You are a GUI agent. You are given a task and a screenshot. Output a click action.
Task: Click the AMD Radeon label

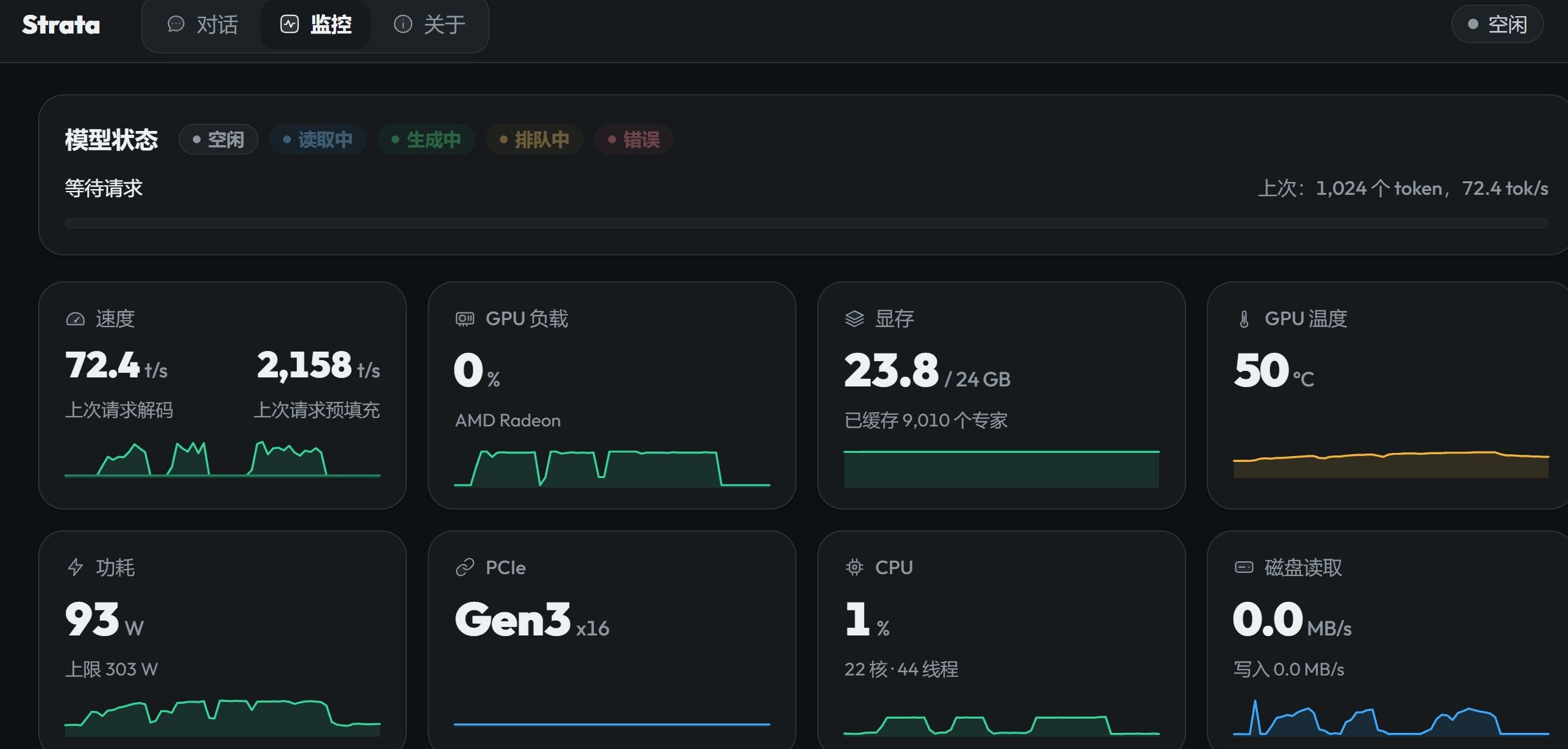(x=508, y=421)
